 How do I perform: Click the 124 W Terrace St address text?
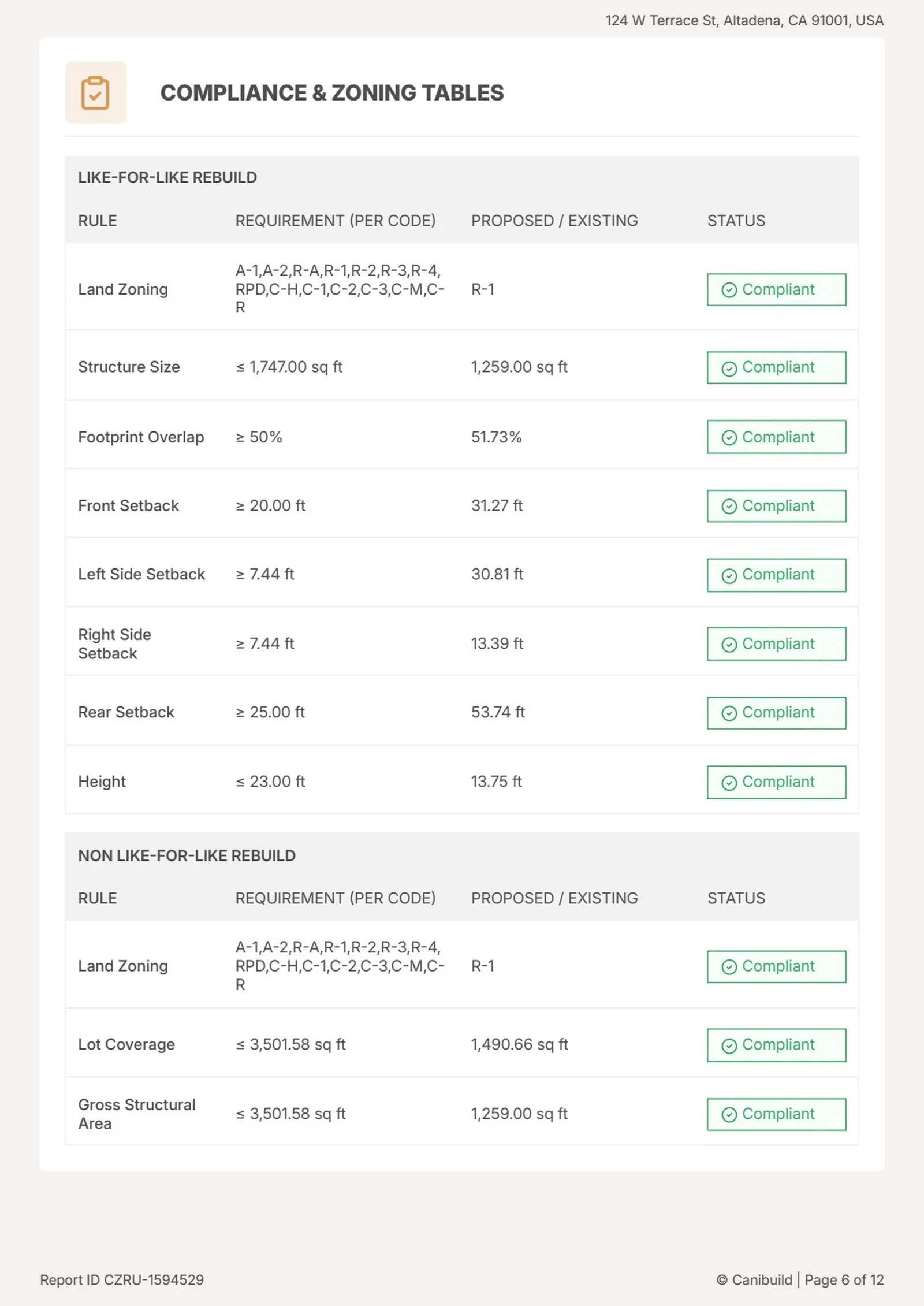744,21
